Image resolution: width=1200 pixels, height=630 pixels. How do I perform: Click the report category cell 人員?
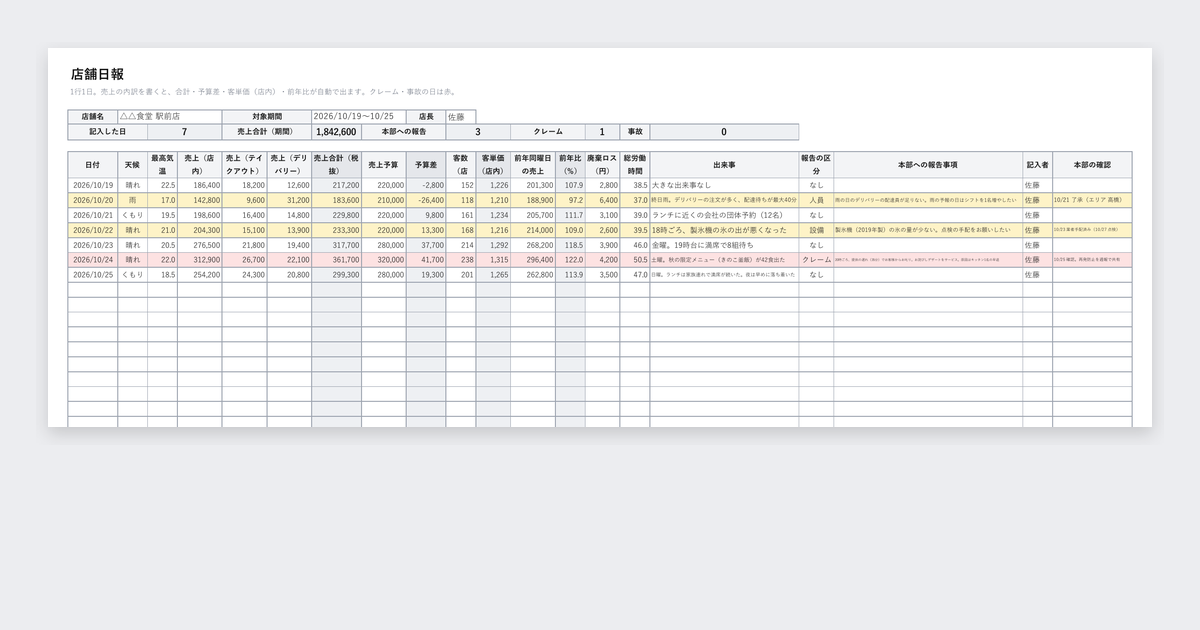(x=816, y=200)
